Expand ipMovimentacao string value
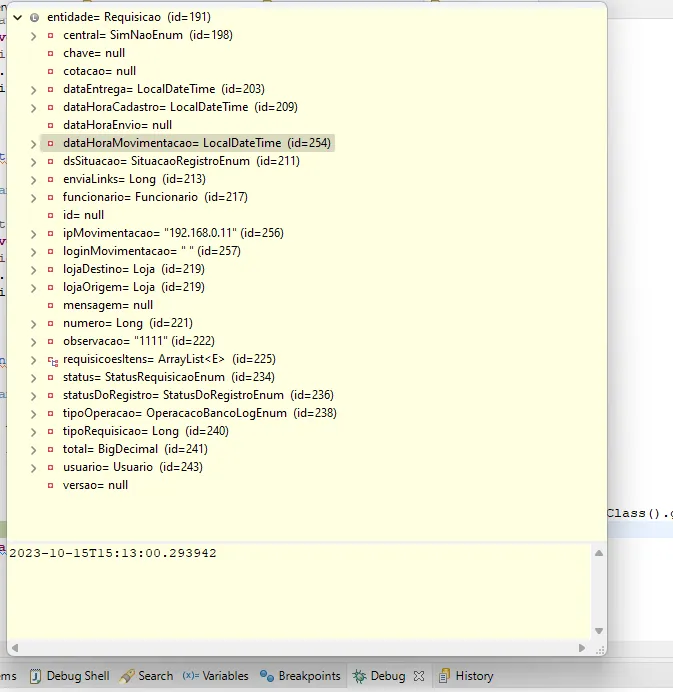The height and width of the screenshot is (692, 673). tap(34, 234)
